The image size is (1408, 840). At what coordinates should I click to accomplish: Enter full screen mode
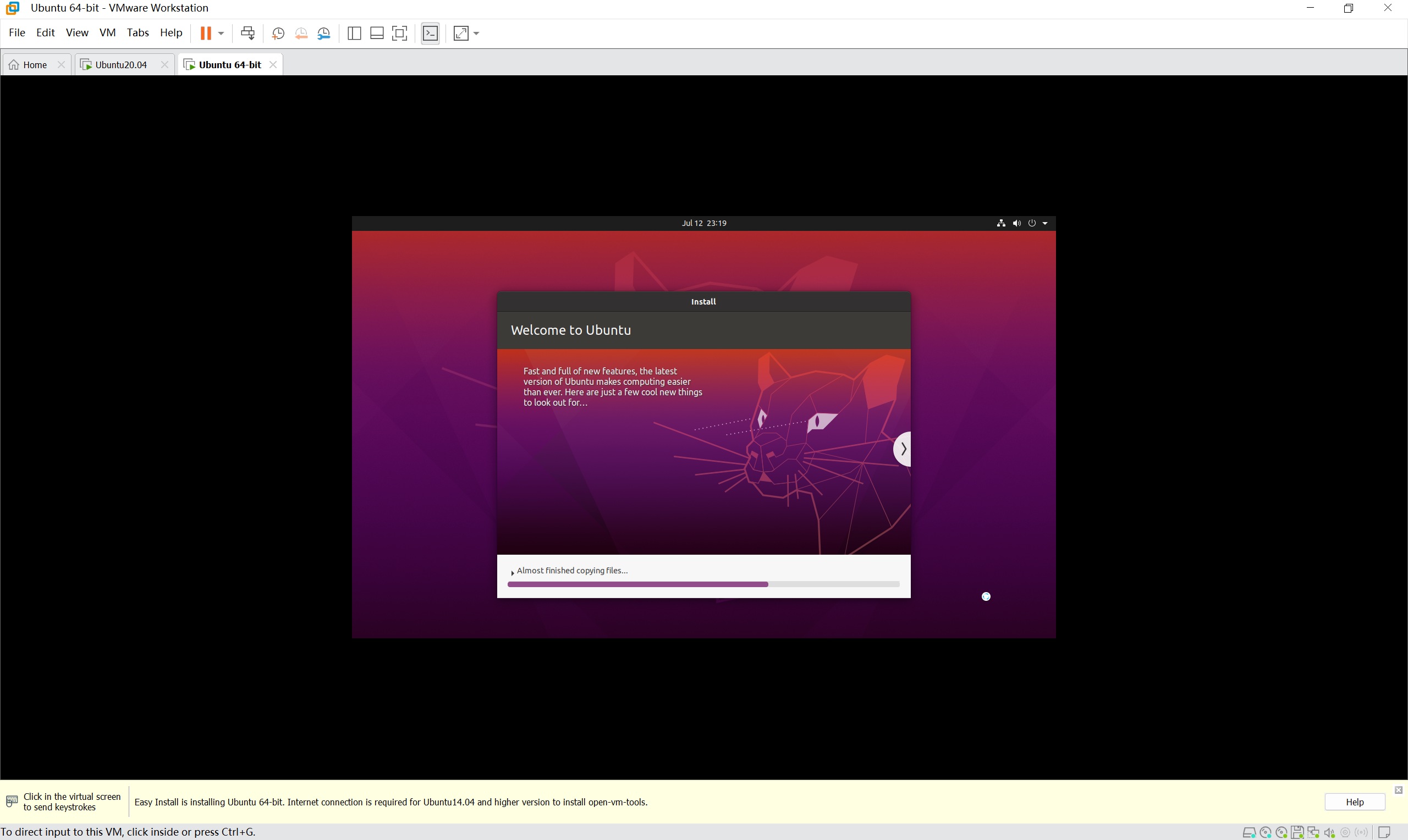click(400, 34)
